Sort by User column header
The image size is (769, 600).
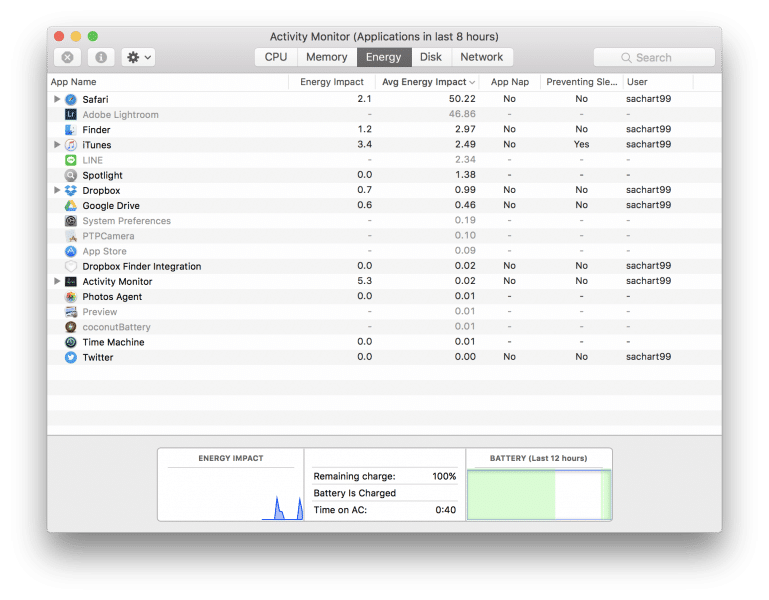pos(658,82)
